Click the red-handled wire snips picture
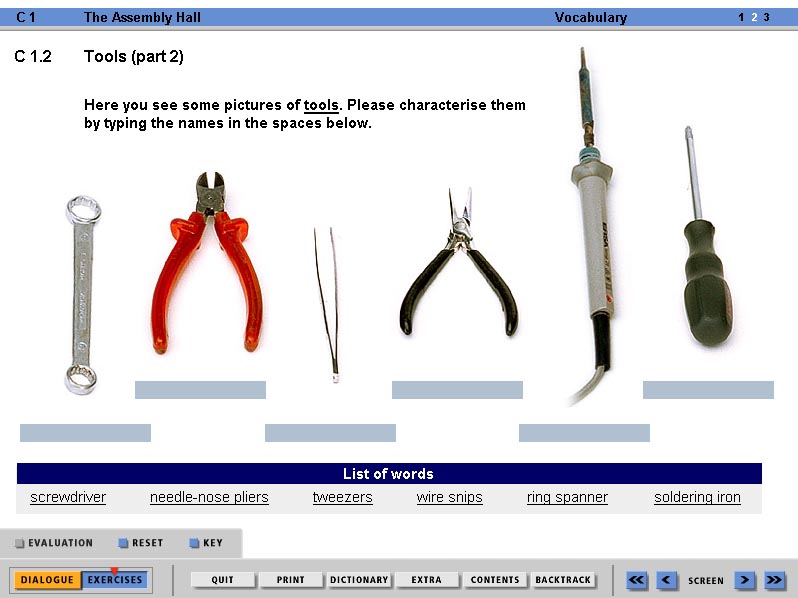 (208, 263)
